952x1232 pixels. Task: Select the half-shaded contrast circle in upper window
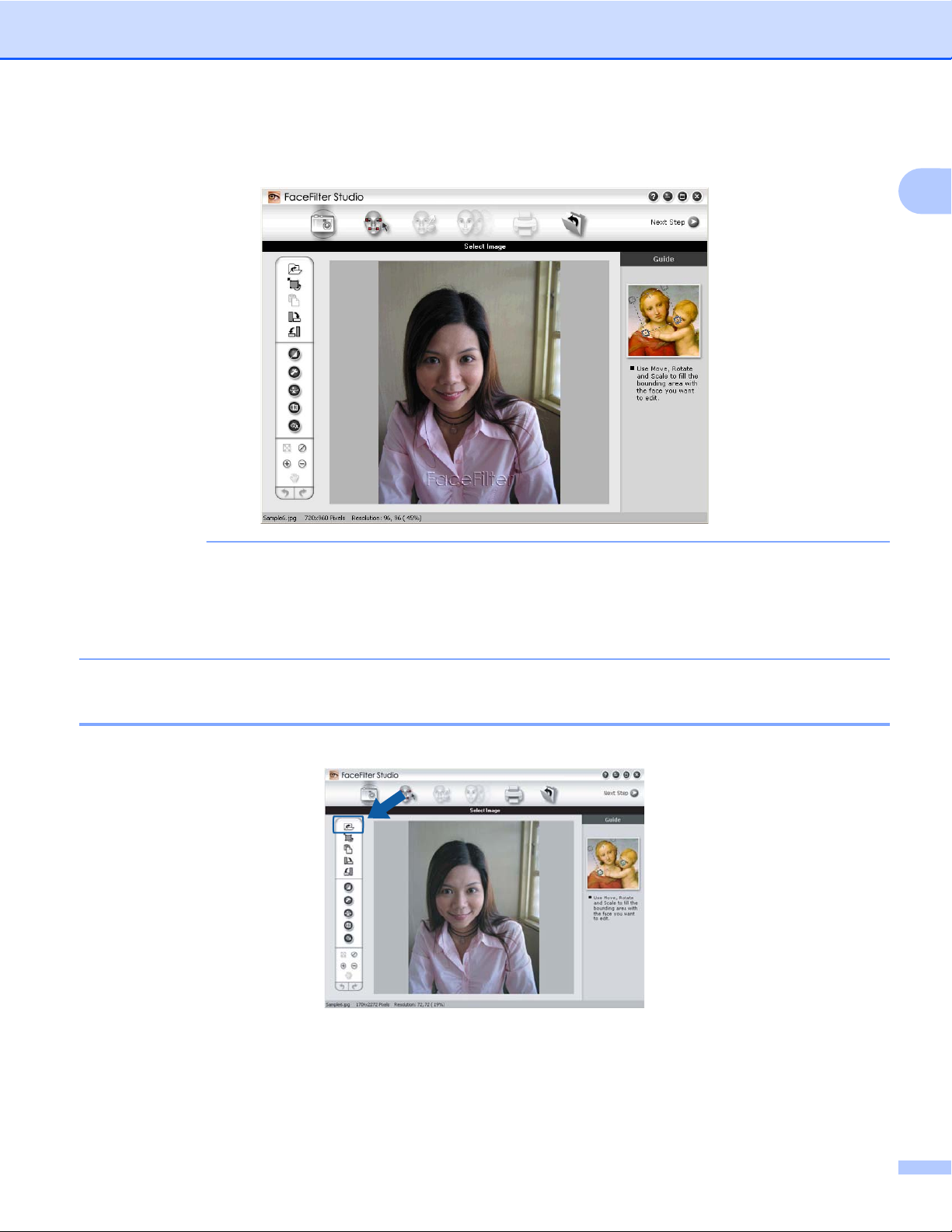point(295,354)
